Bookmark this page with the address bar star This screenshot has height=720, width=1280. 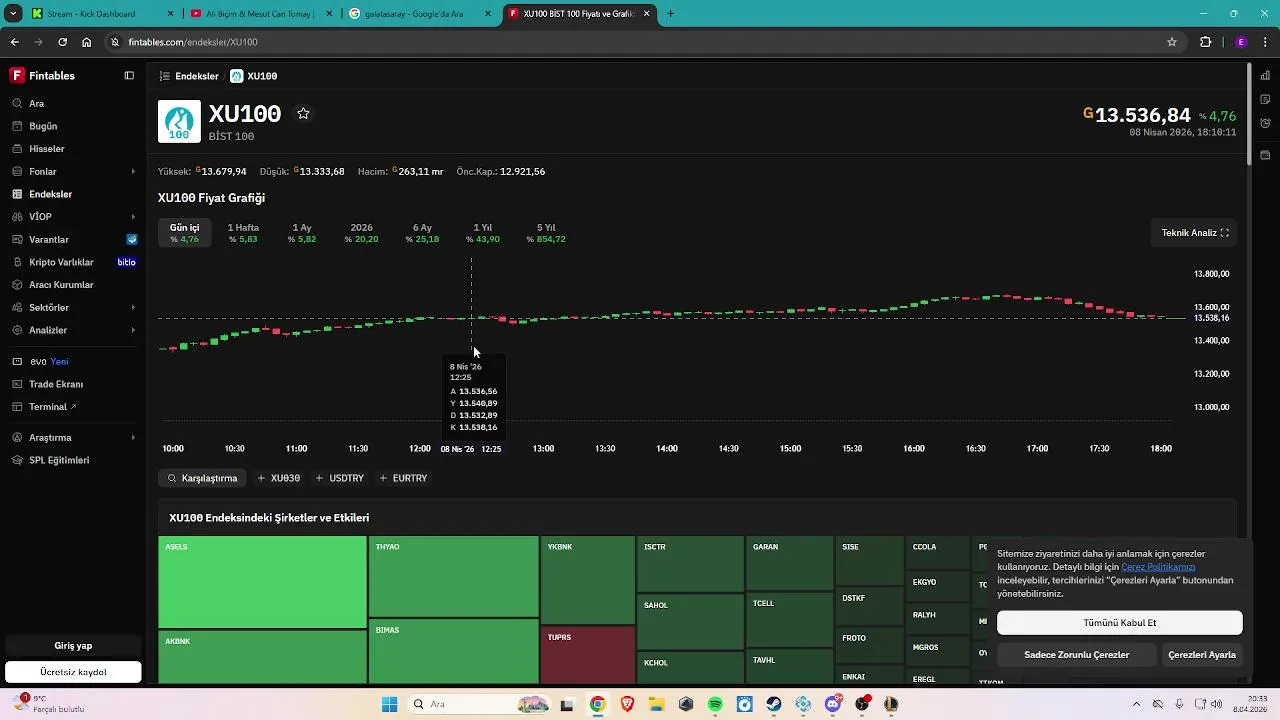click(x=1172, y=42)
